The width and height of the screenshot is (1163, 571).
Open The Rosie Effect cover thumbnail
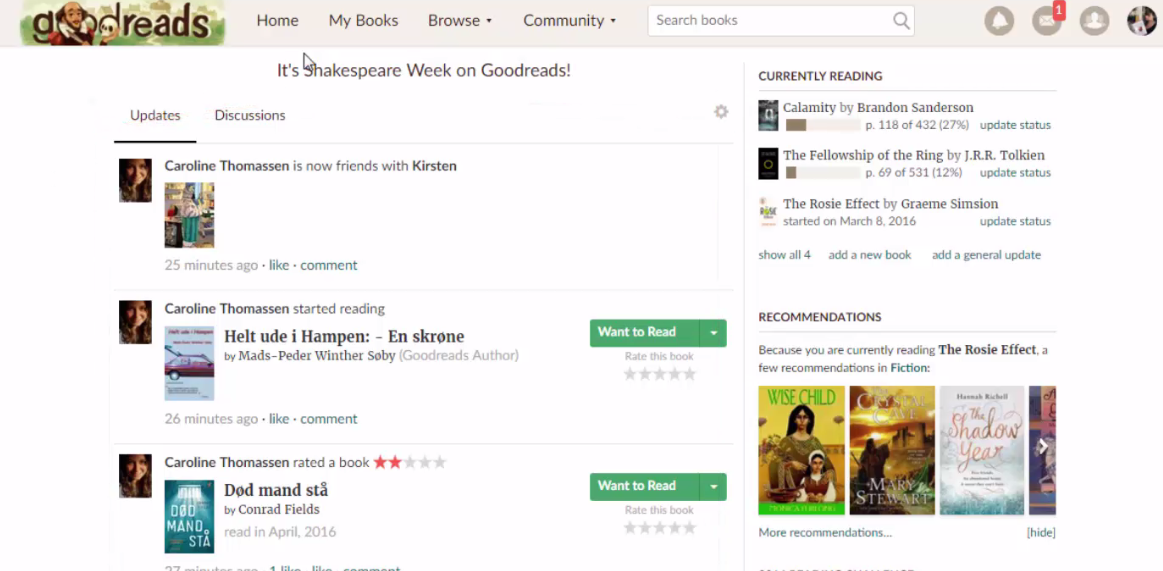[x=768, y=212]
